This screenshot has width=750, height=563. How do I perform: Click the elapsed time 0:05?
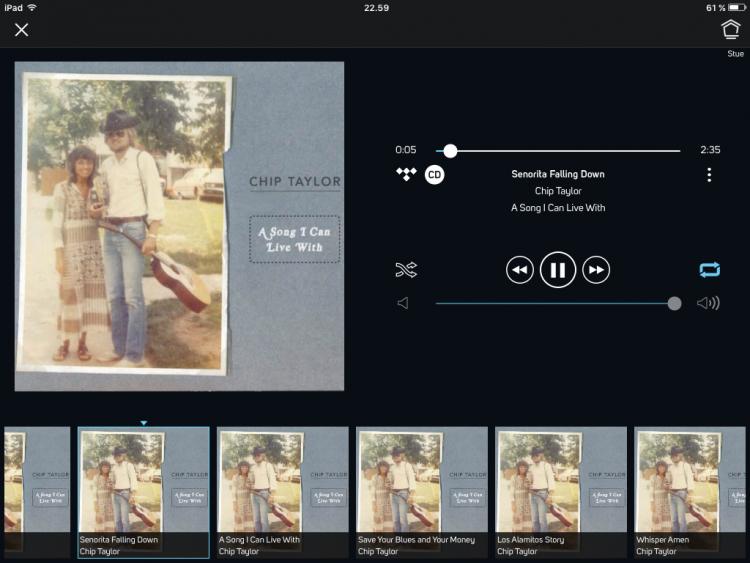[406, 150]
